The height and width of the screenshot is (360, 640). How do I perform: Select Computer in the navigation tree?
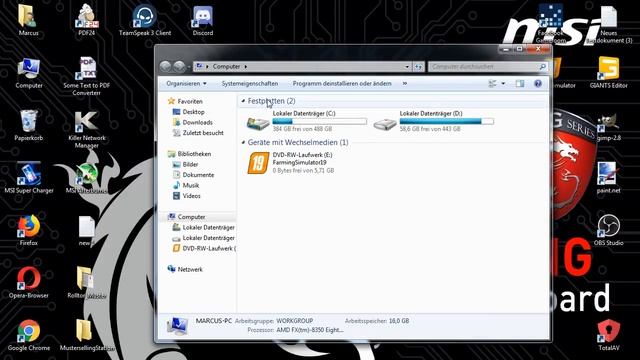pyautogui.click(x=191, y=217)
